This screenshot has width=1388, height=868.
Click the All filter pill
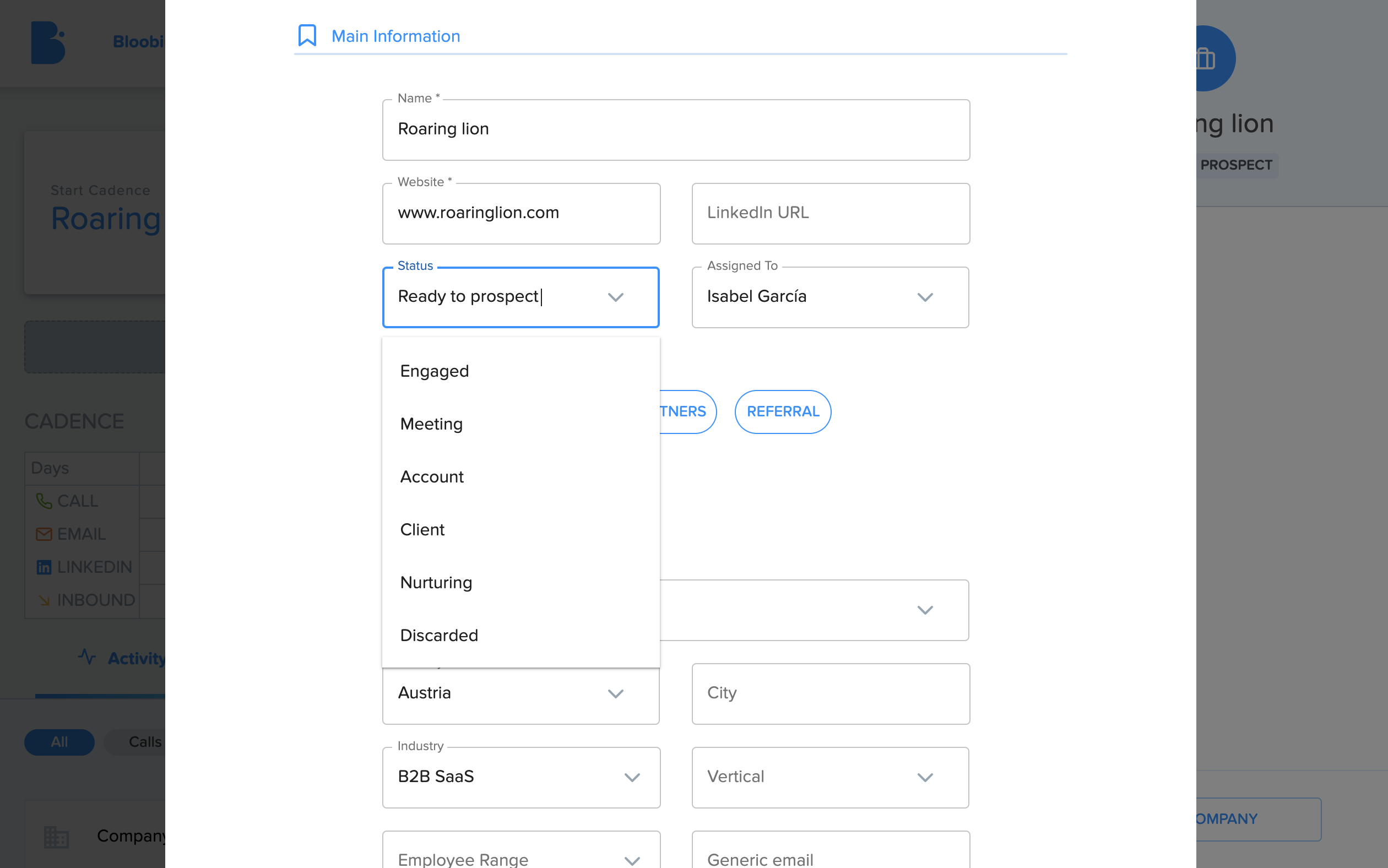(59, 742)
